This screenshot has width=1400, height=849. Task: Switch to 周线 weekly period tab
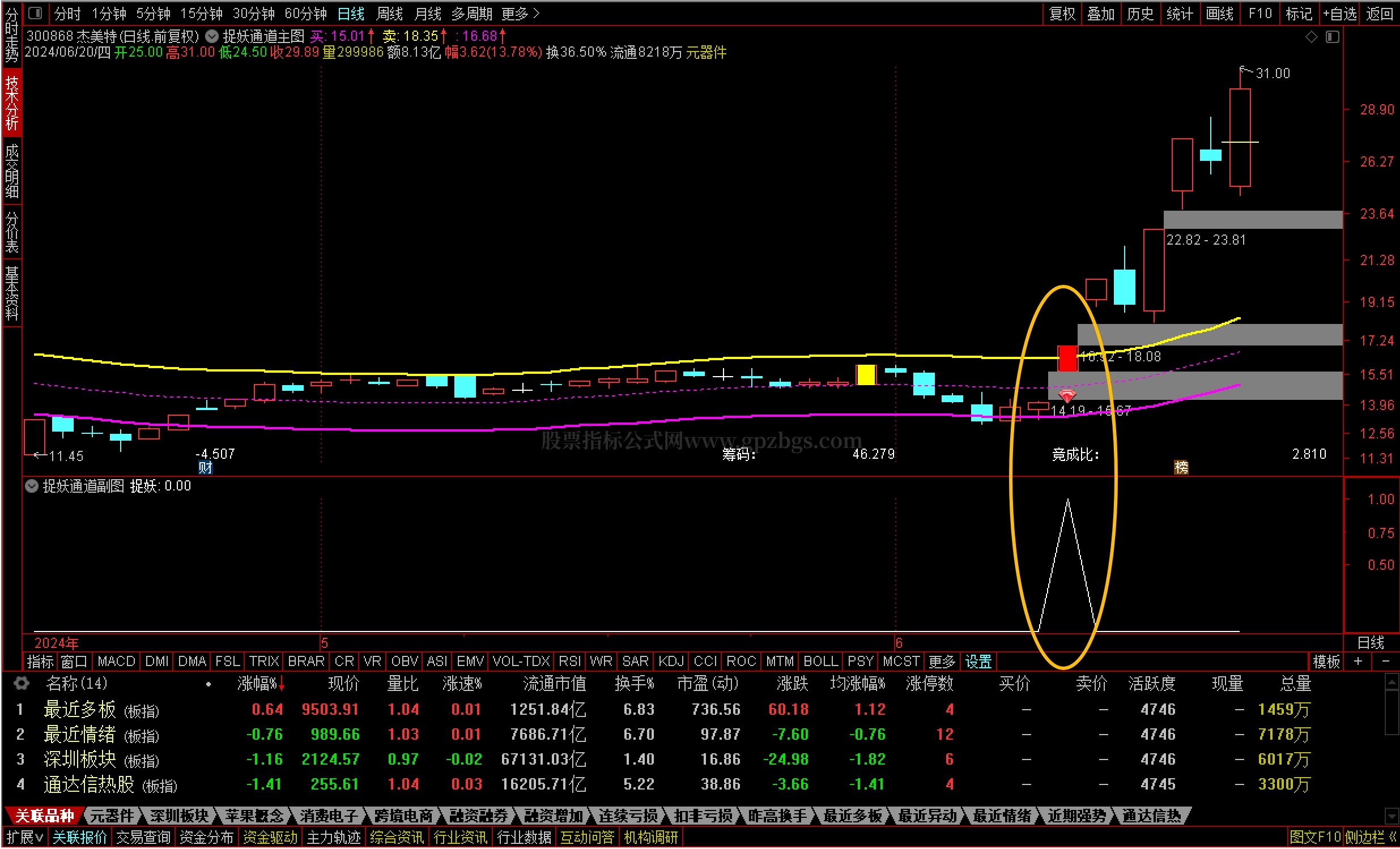(x=389, y=13)
